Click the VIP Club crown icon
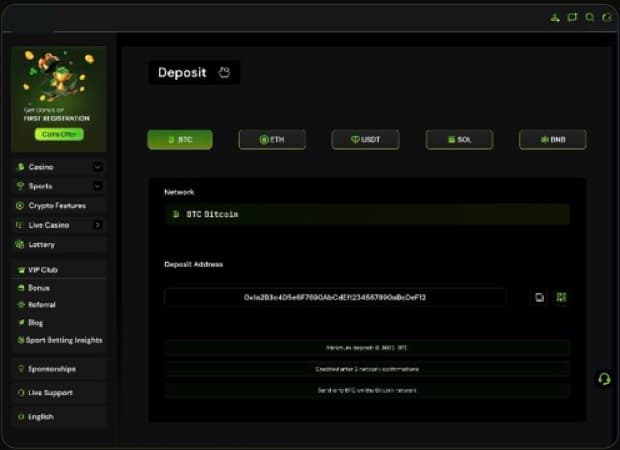 [x=21, y=270]
